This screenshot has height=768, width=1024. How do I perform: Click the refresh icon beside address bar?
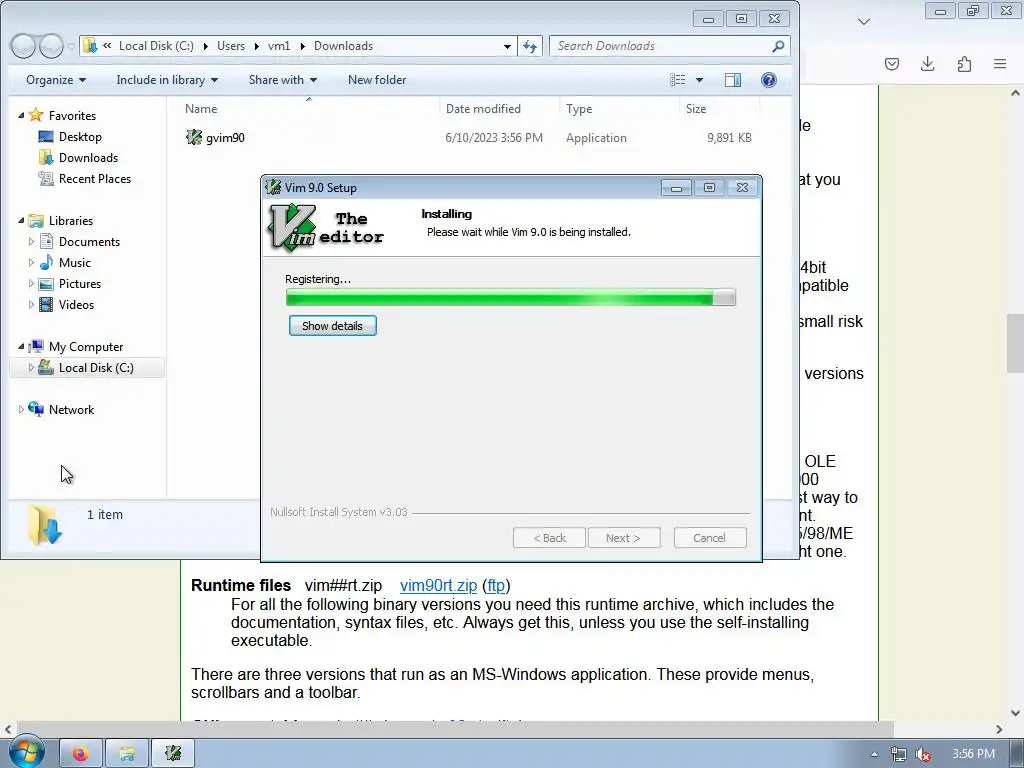pos(530,46)
